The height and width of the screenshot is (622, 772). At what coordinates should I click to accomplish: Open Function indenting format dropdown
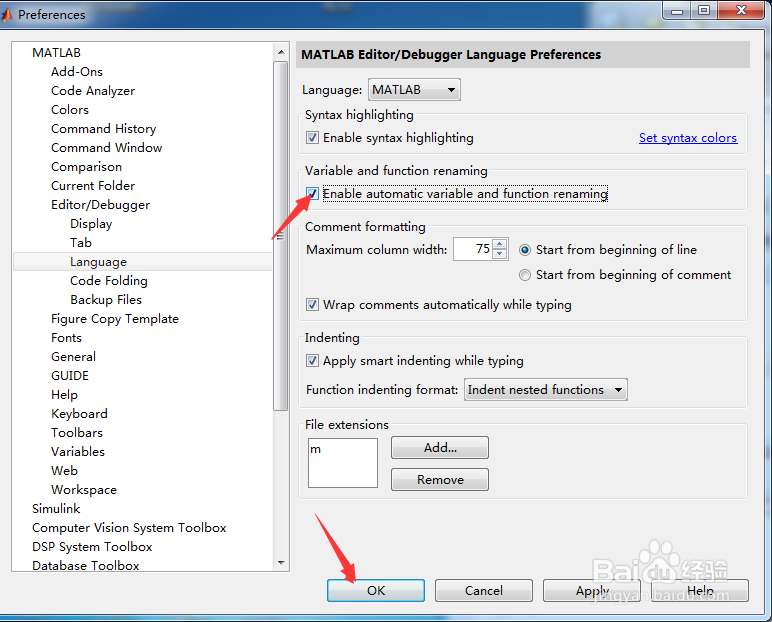pos(546,390)
